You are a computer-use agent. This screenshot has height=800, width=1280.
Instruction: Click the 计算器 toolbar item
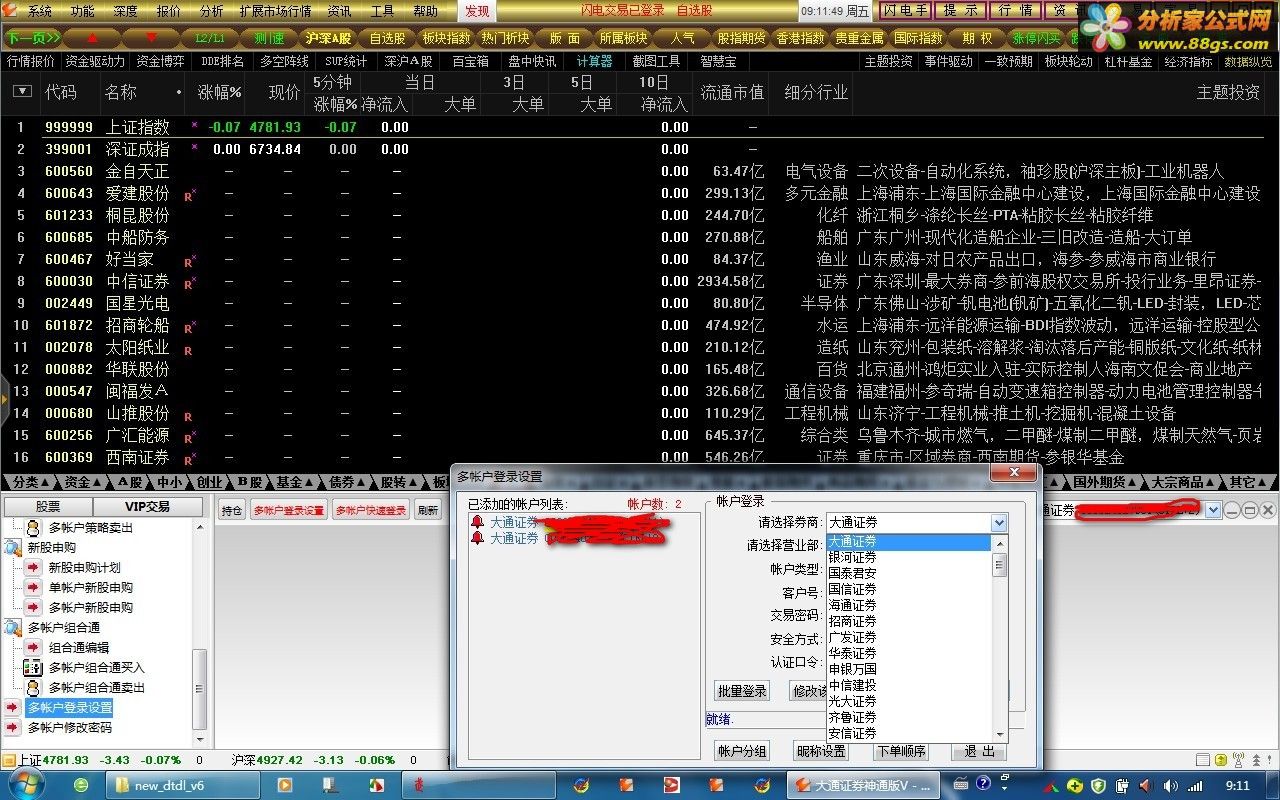coord(594,61)
